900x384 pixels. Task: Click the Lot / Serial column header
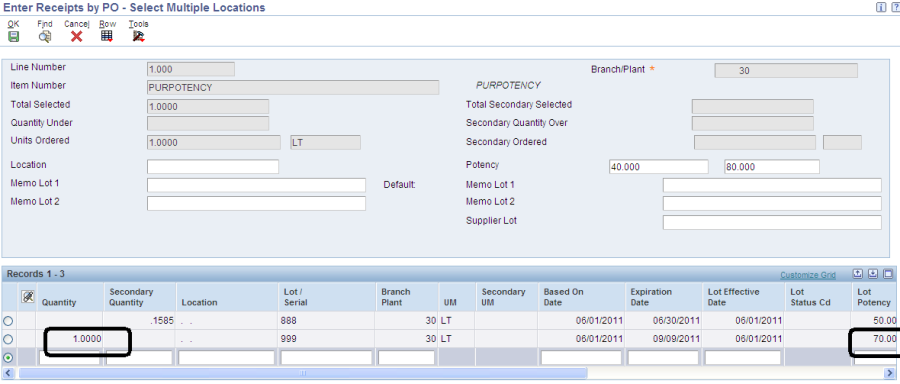coord(327,297)
